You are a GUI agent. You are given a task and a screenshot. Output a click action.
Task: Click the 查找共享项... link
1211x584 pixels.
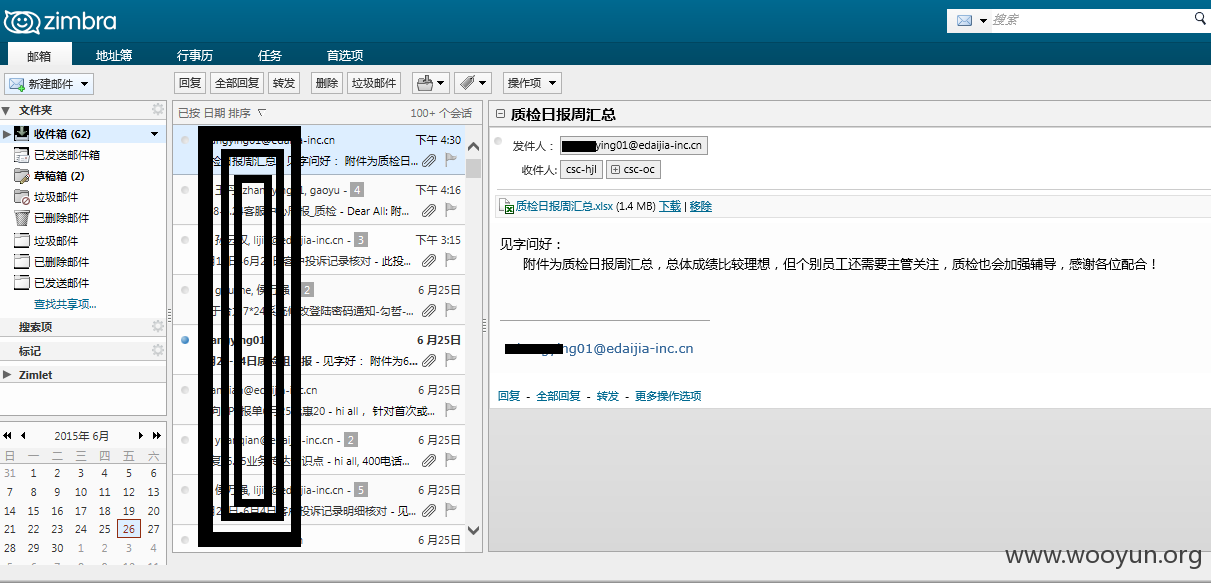click(65, 304)
